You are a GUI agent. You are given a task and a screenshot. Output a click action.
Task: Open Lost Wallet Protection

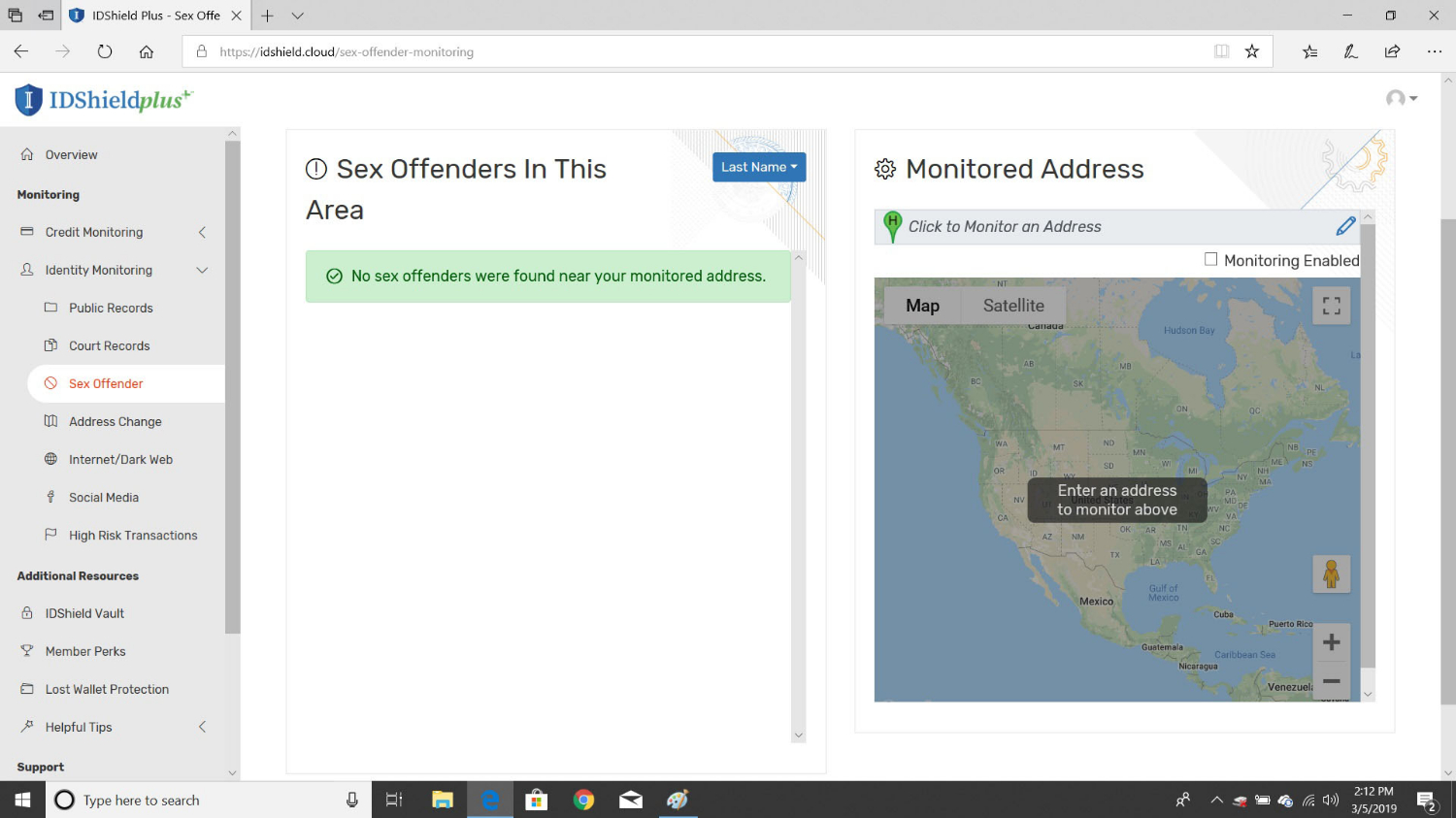107,689
